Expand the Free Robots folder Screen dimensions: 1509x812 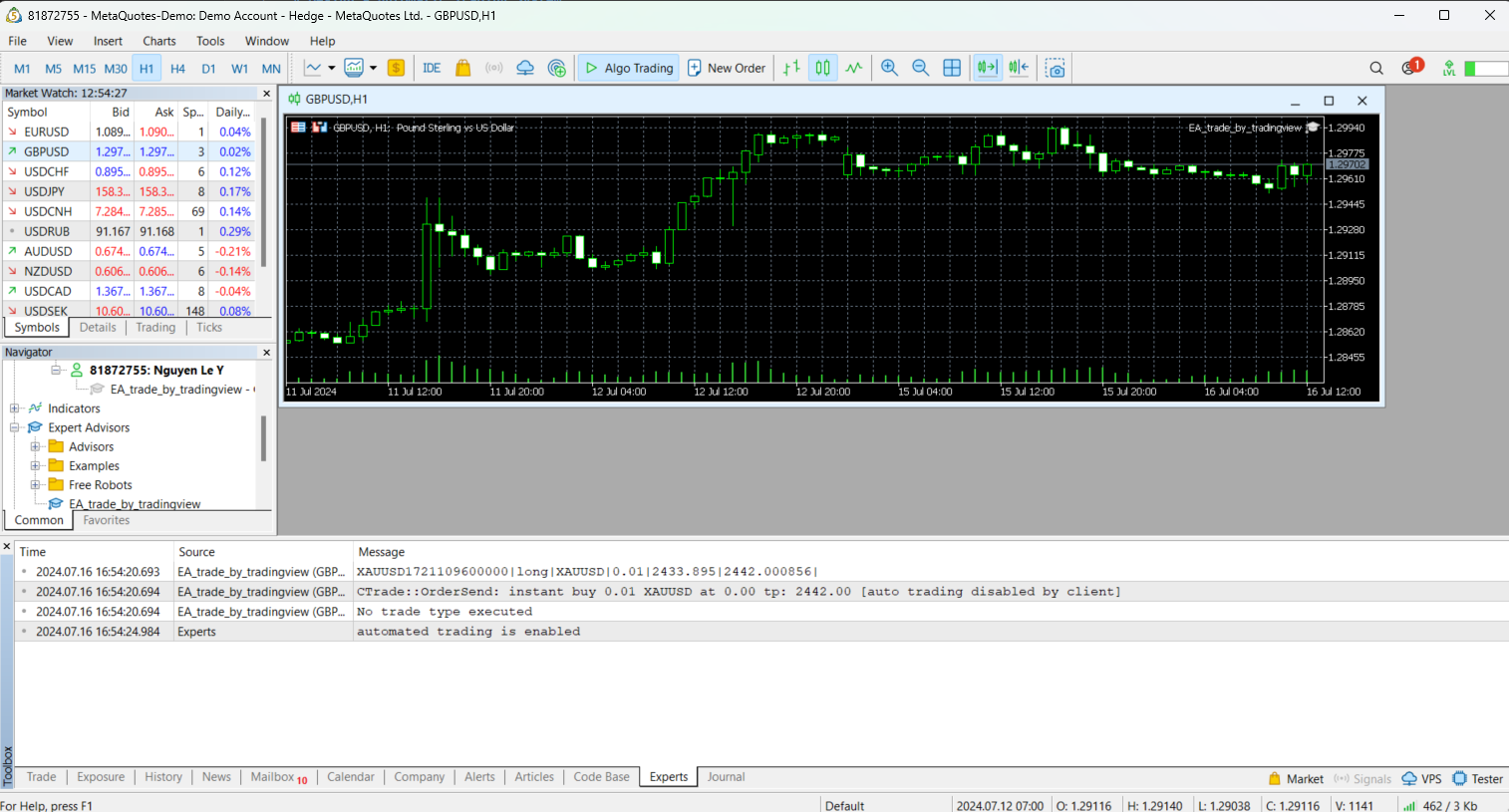tap(35, 485)
